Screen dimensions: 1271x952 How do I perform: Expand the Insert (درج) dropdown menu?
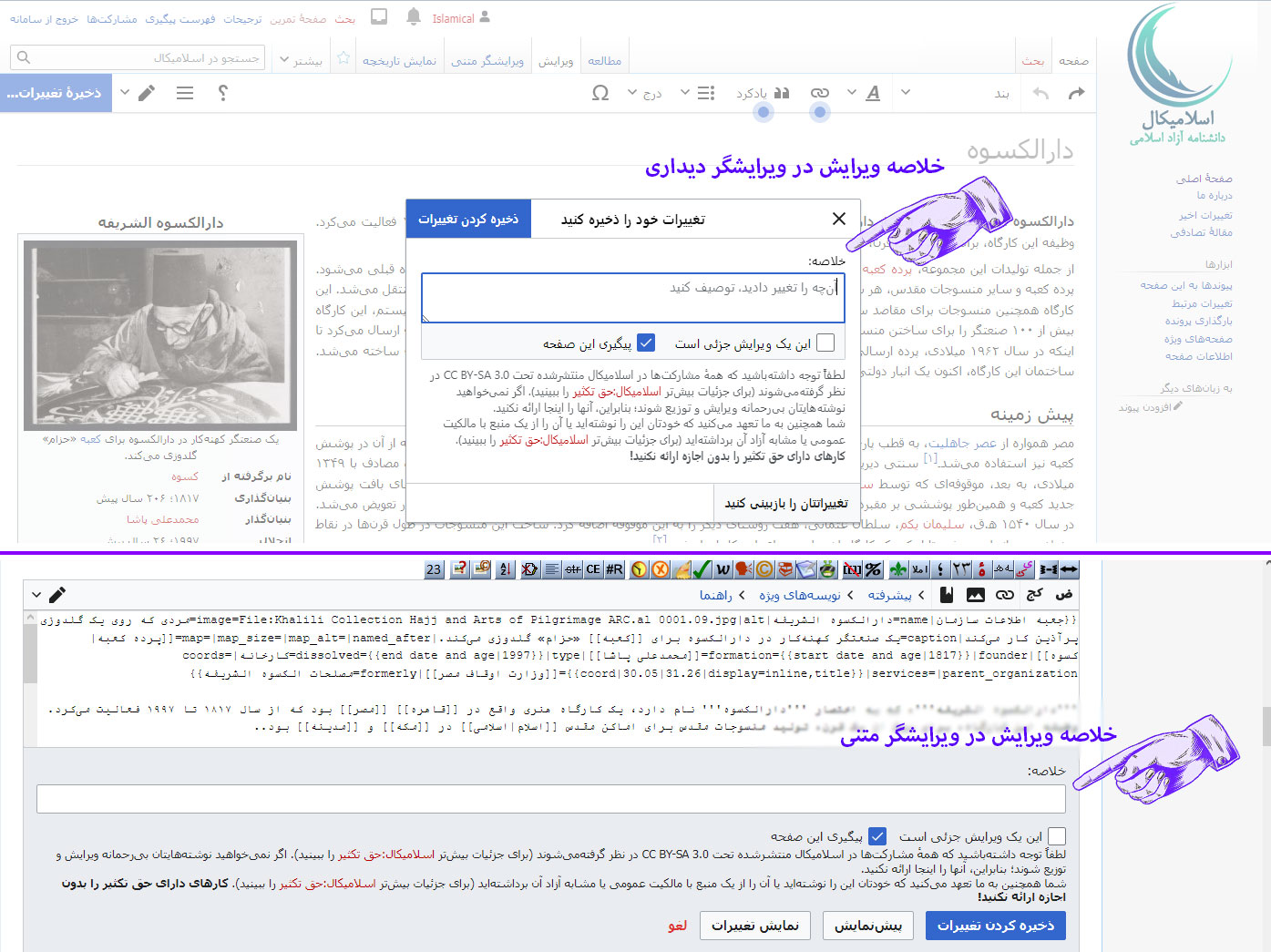point(645,93)
